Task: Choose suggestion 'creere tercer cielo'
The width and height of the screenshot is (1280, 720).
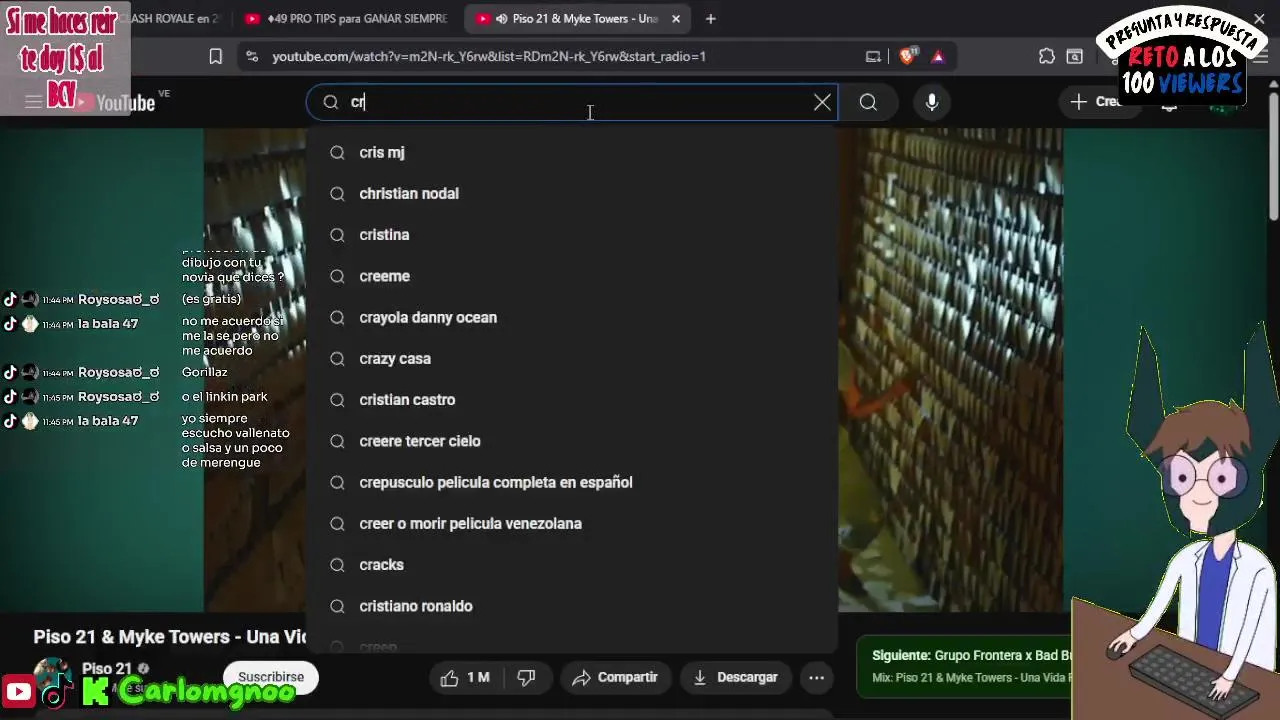Action: (x=572, y=441)
